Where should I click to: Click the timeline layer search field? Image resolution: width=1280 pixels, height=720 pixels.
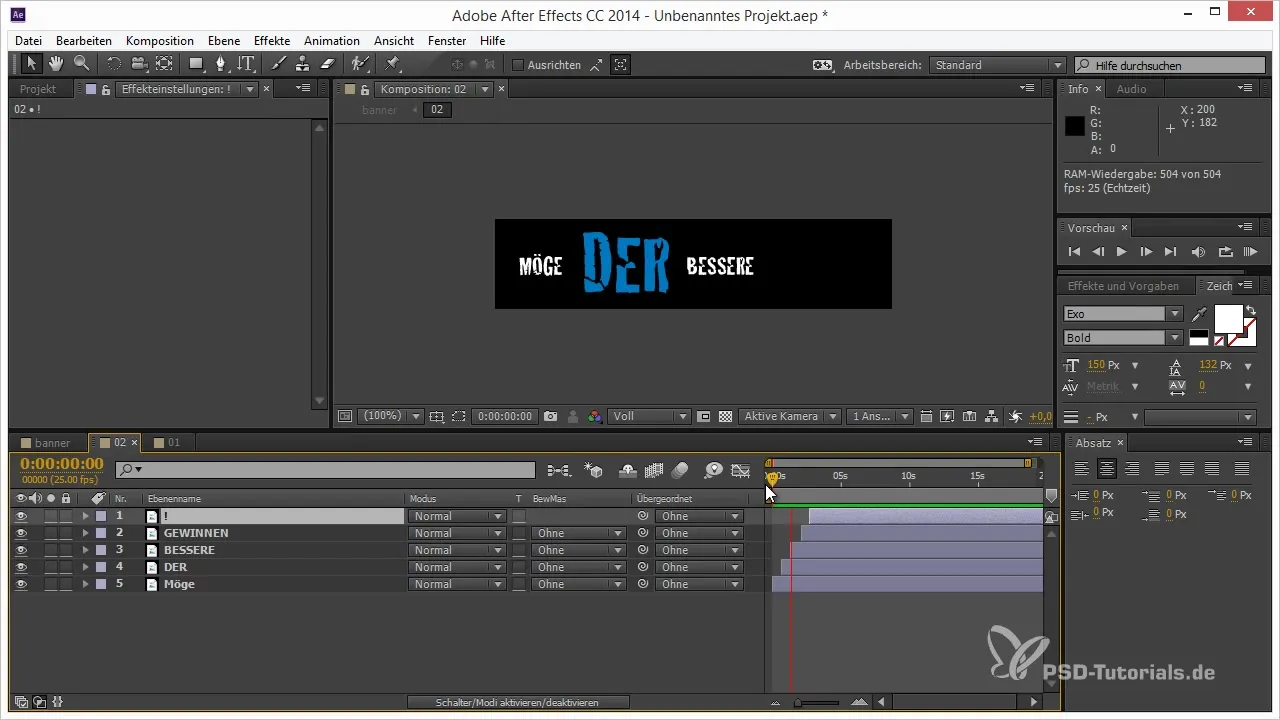point(325,469)
